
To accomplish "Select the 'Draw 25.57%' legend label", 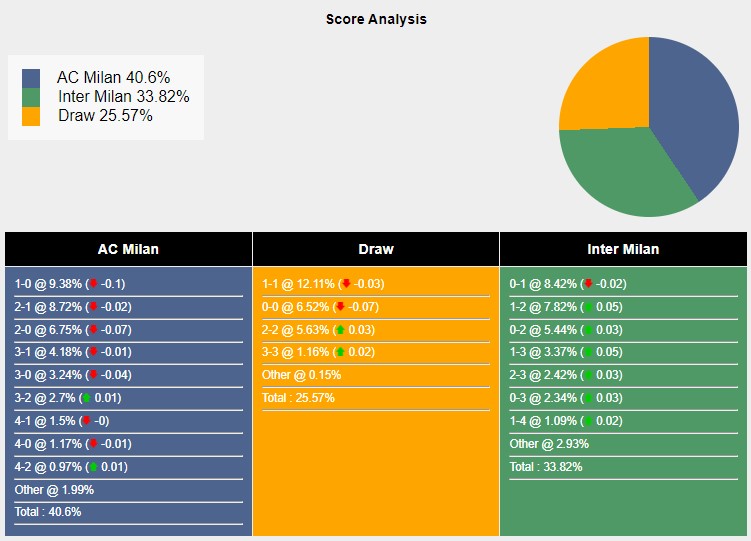I will [105, 116].
